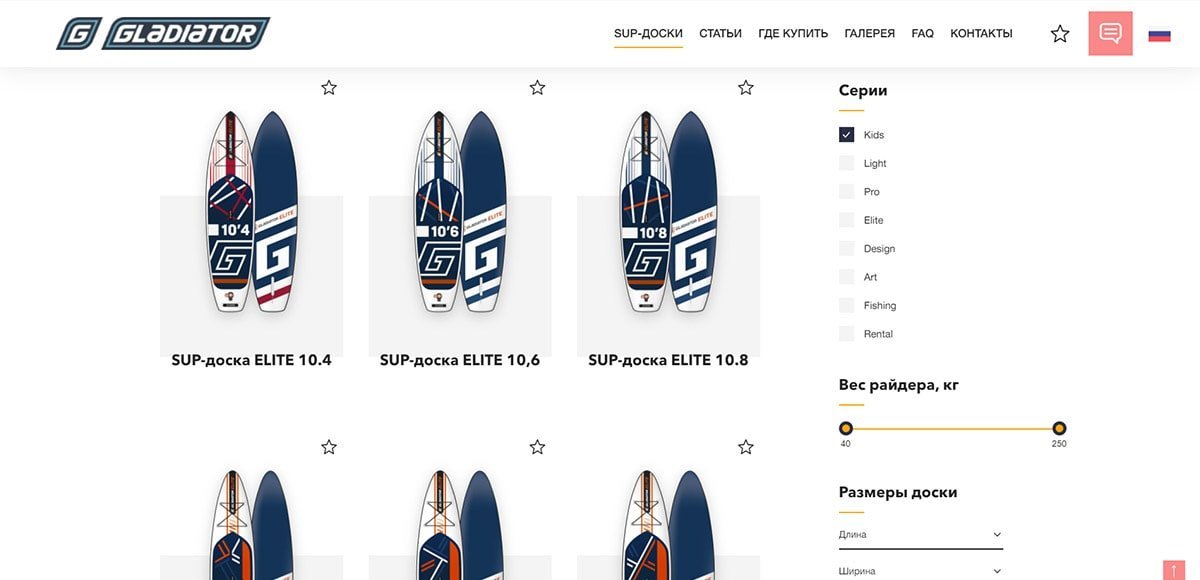The image size is (1200, 580).
Task: Favorite the ELITE 10.4 board star
Action: pyautogui.click(x=329, y=88)
